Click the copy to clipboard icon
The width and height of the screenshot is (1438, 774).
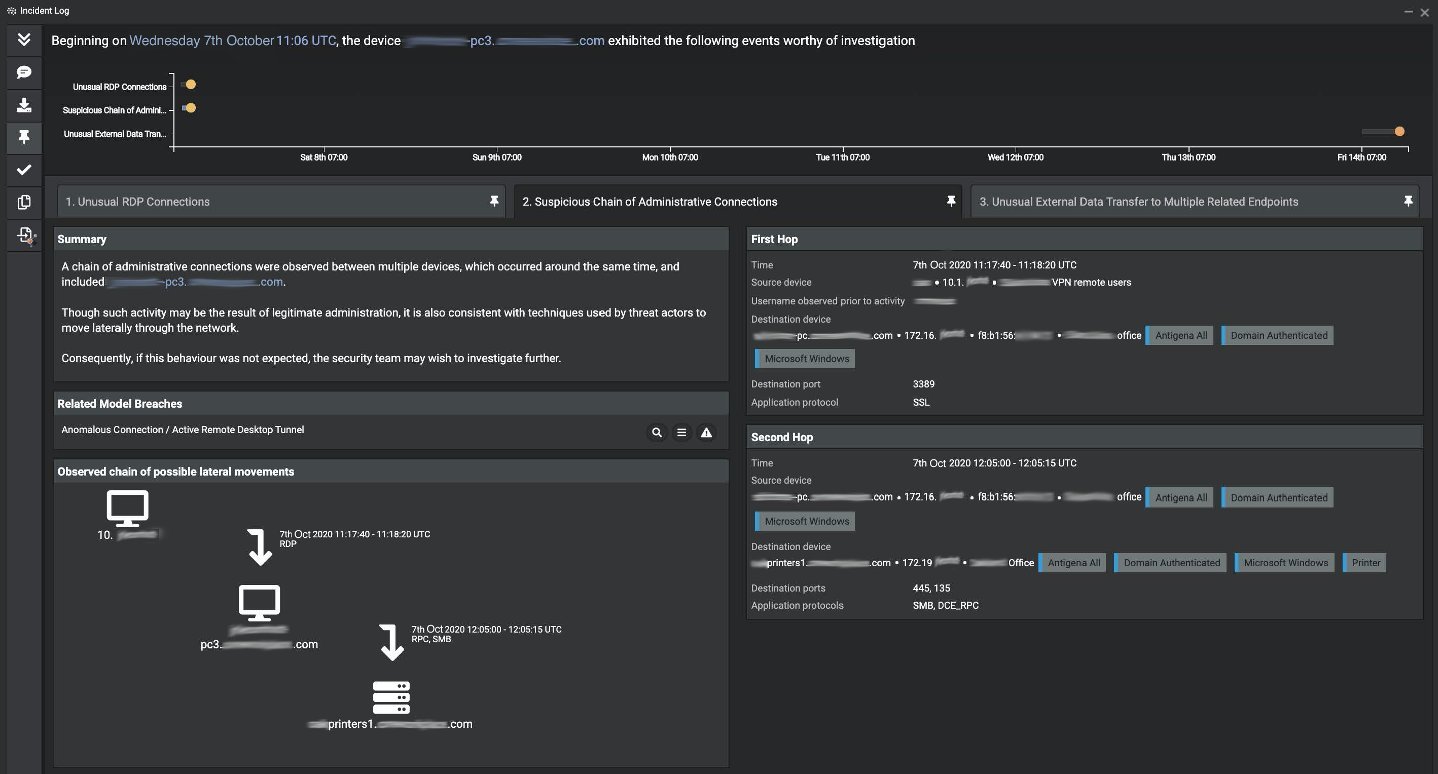24,202
